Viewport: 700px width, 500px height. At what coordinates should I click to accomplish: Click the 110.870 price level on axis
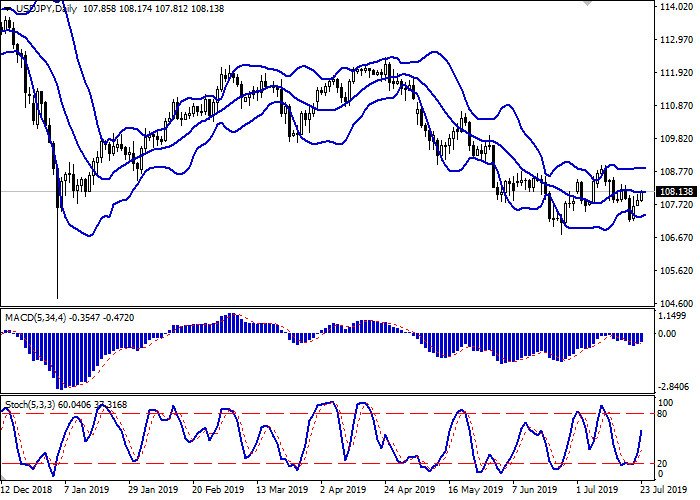[x=678, y=106]
